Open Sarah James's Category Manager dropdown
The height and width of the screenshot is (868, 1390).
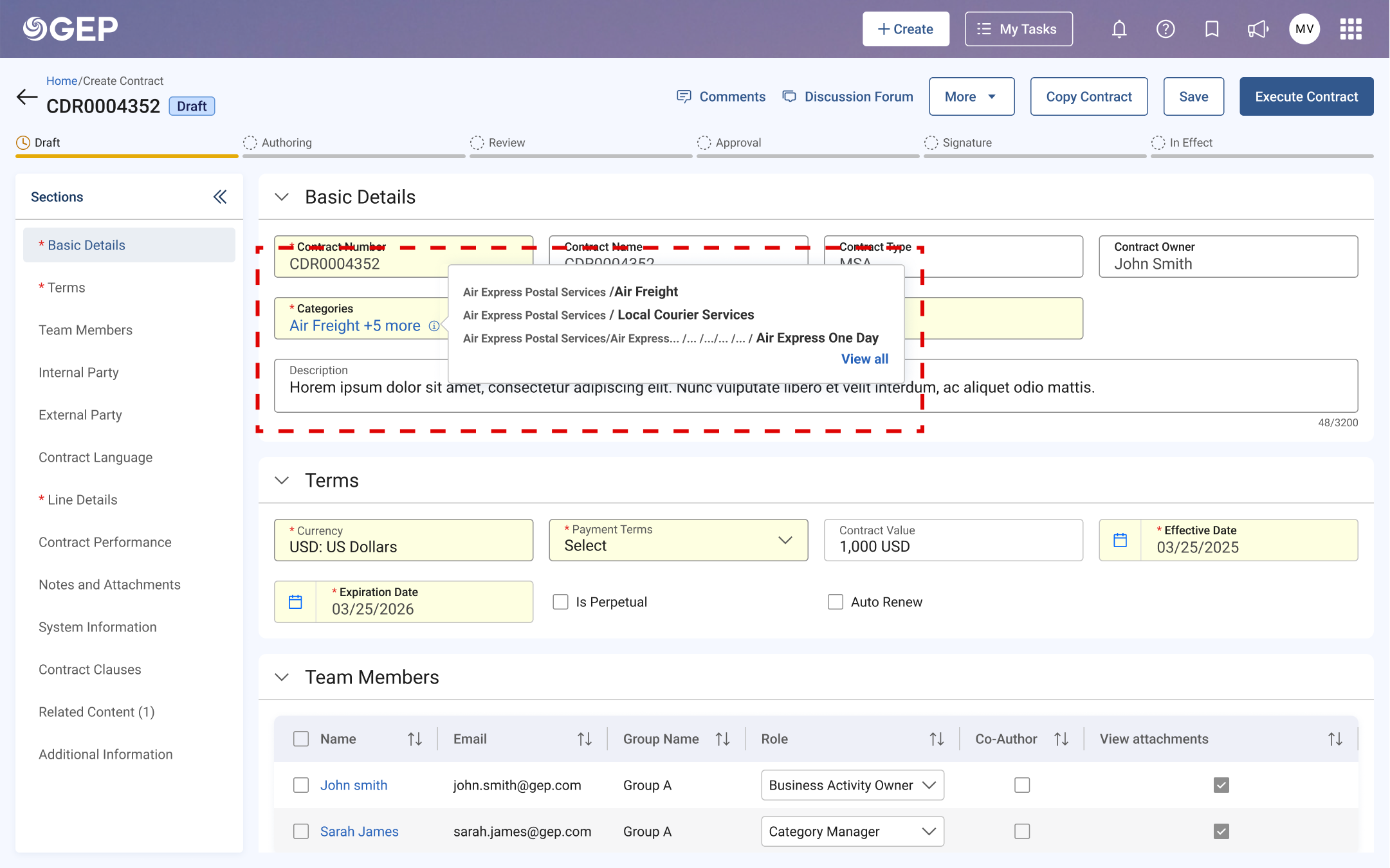coord(853,831)
